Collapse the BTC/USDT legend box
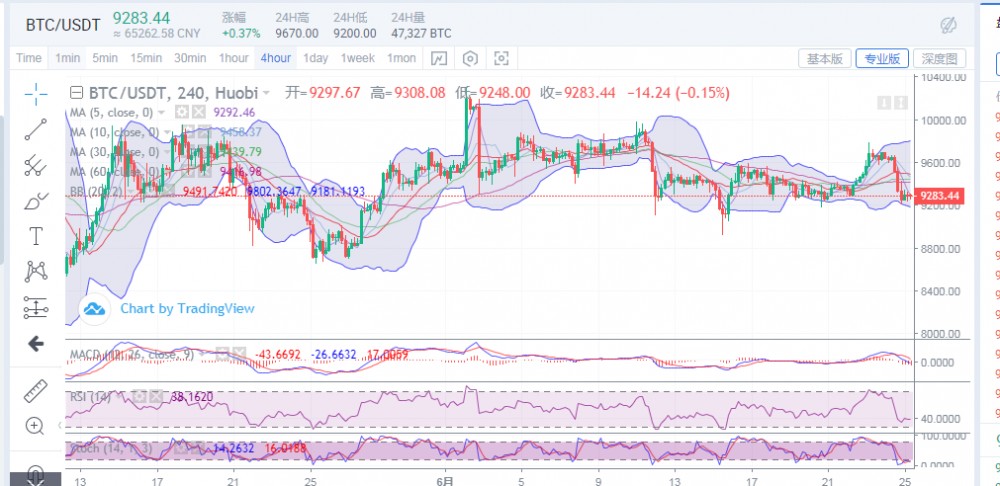Viewport: 1000px width, 486px height. pos(76,93)
